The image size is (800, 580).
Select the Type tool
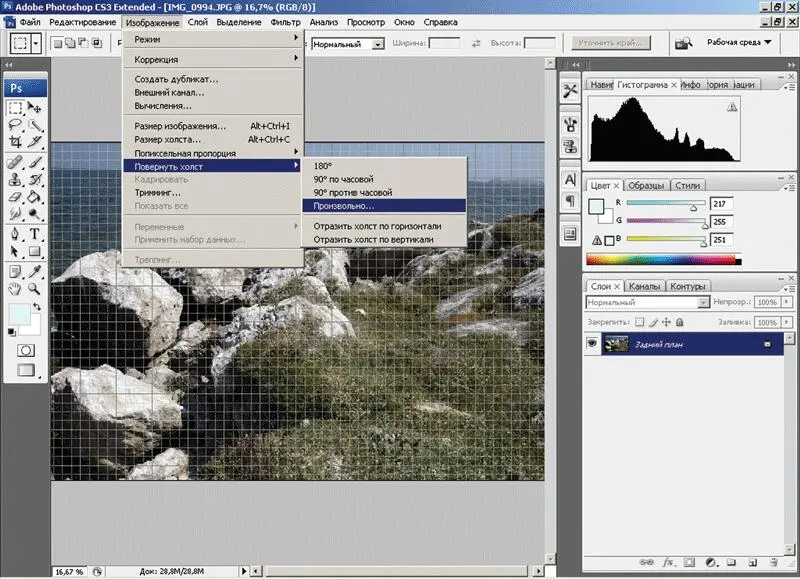(34, 234)
